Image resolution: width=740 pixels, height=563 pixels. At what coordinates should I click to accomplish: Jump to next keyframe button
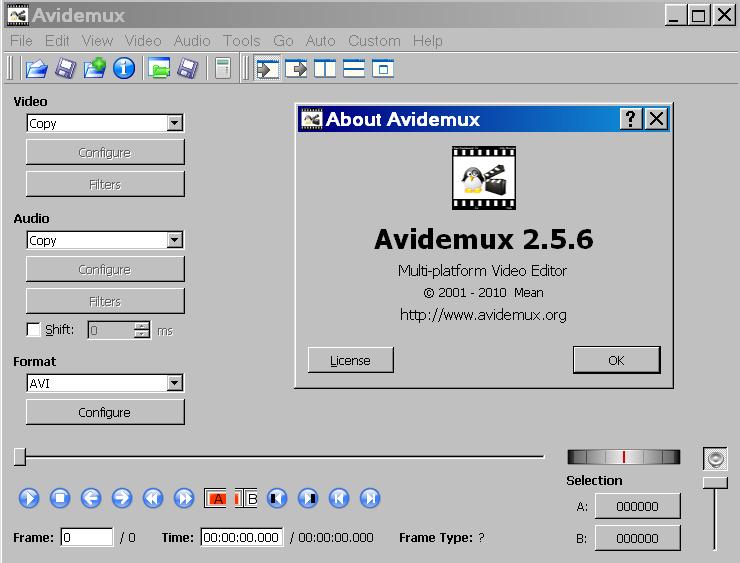[x=184, y=498]
